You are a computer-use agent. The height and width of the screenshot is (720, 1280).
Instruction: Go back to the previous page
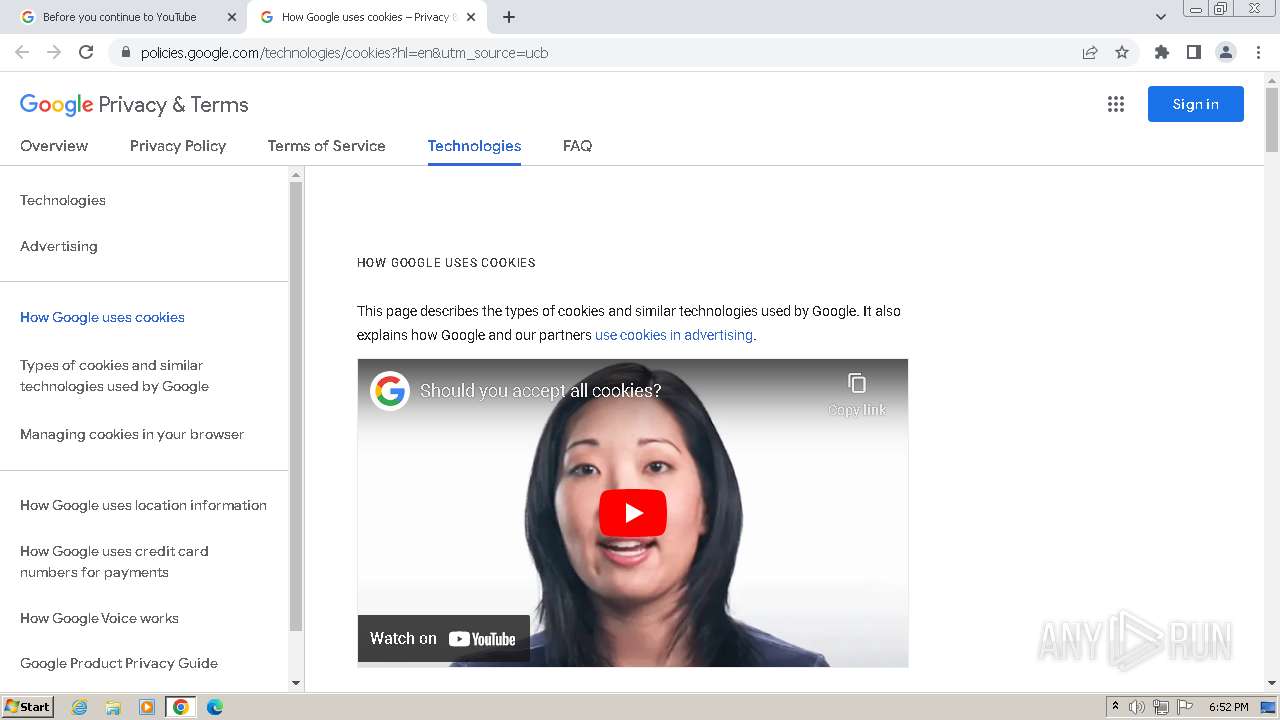click(x=22, y=52)
